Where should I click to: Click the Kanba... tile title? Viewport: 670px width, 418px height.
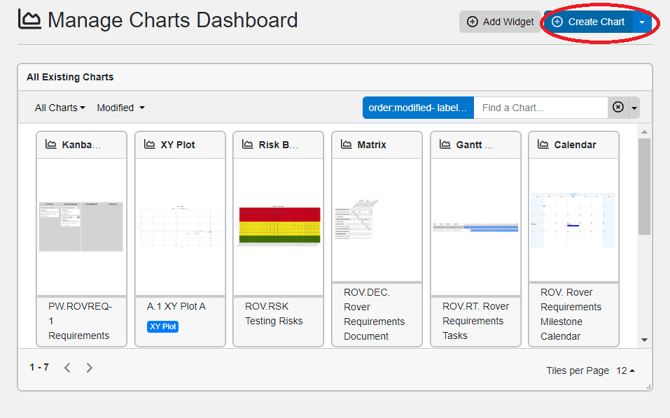click(81, 145)
